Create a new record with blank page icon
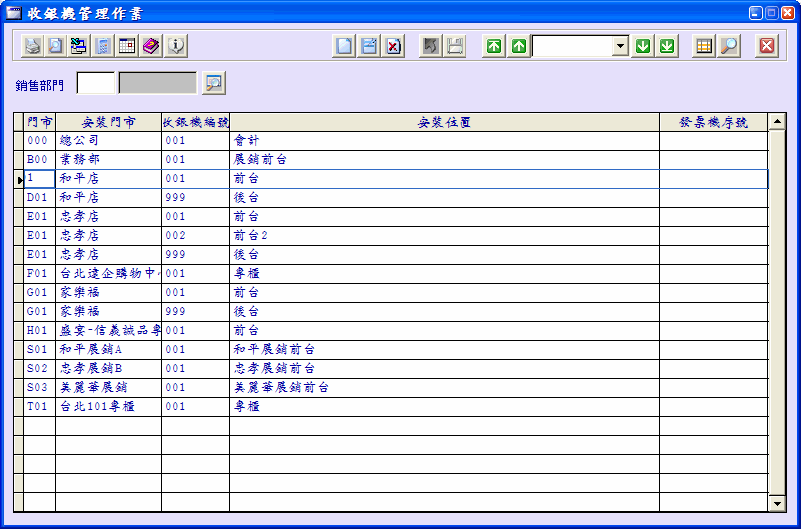This screenshot has height=529, width=801. tap(344, 46)
